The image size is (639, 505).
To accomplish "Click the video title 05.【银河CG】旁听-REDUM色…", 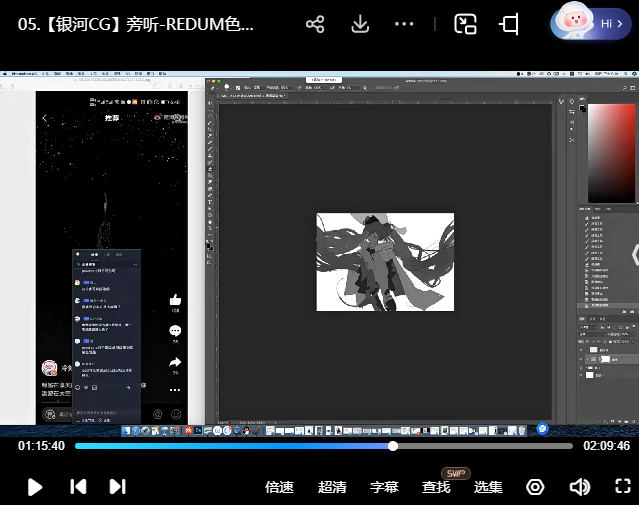I will [137, 24].
